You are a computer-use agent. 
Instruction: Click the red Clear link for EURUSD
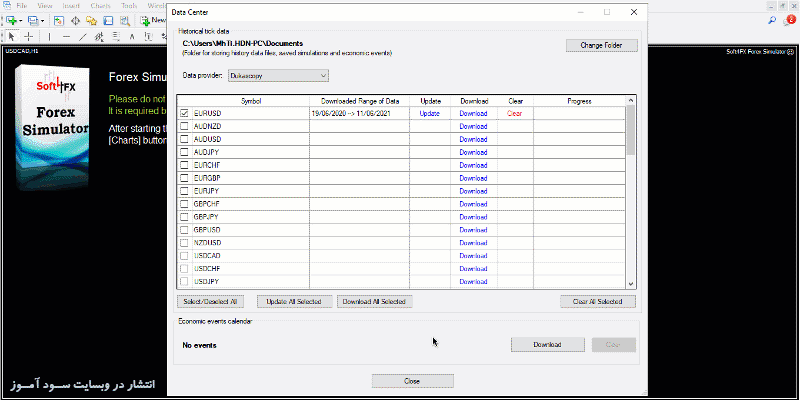tap(514, 113)
